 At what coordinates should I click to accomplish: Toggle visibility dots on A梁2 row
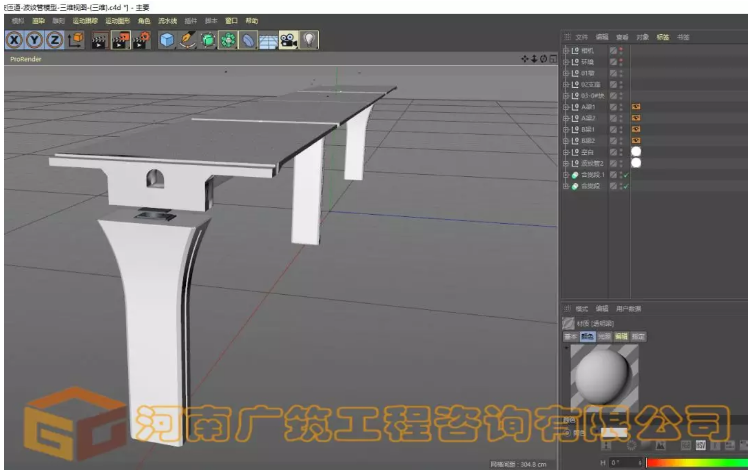click(x=621, y=118)
